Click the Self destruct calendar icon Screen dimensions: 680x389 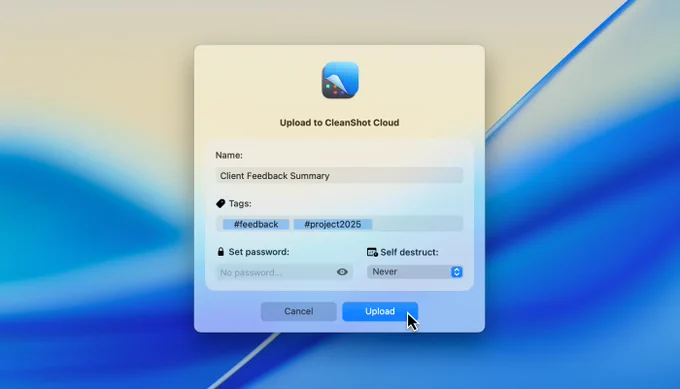click(372, 252)
